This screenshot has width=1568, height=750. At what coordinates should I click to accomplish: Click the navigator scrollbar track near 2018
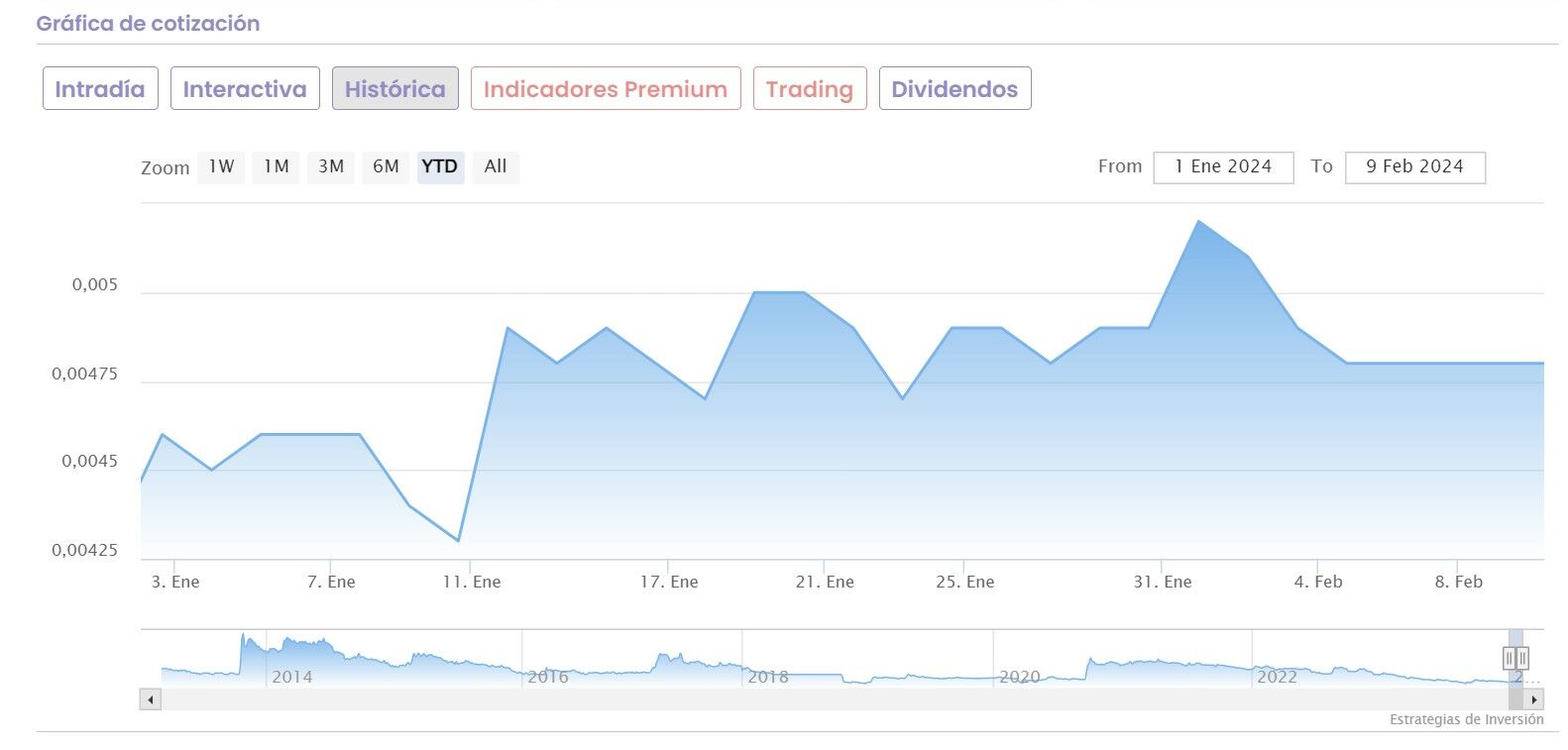tap(768, 699)
